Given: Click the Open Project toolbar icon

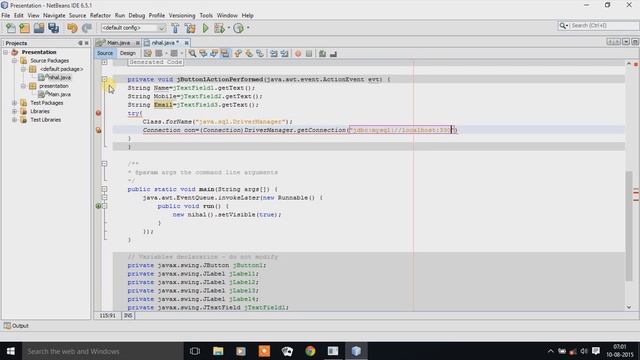Looking at the screenshot, I should click(39, 28).
